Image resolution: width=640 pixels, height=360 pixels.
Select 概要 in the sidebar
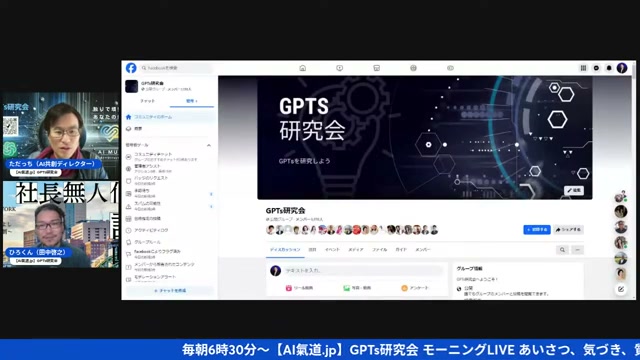point(169,129)
